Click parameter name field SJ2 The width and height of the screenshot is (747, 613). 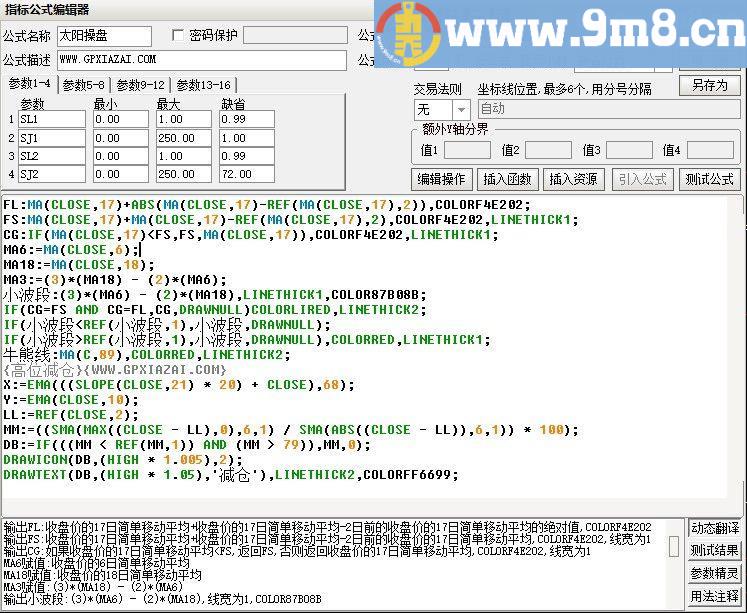(x=52, y=174)
